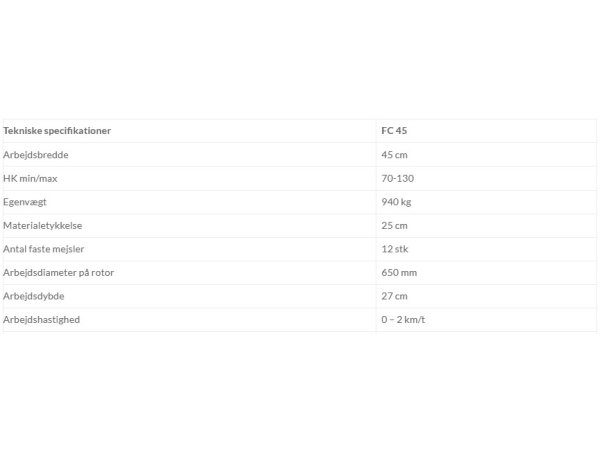Click the Egenvægt row label
The height and width of the screenshot is (450, 600).
tap(25, 202)
